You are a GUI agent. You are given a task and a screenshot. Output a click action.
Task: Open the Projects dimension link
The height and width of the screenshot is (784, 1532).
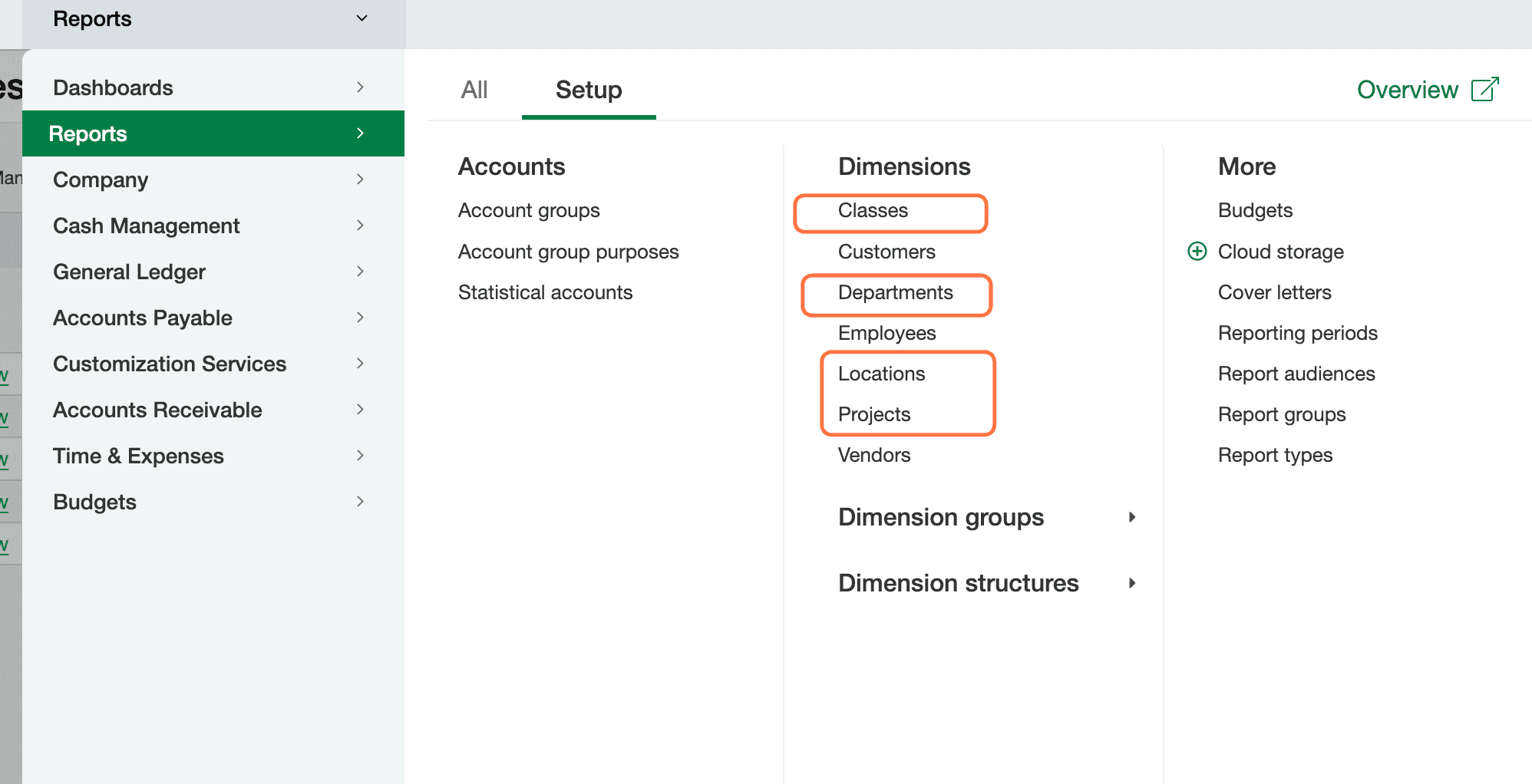[x=873, y=414]
